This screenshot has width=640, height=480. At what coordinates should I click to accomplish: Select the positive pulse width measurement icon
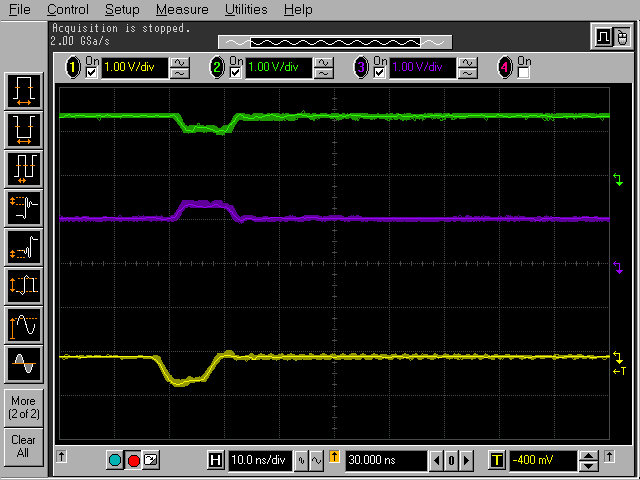point(23,91)
